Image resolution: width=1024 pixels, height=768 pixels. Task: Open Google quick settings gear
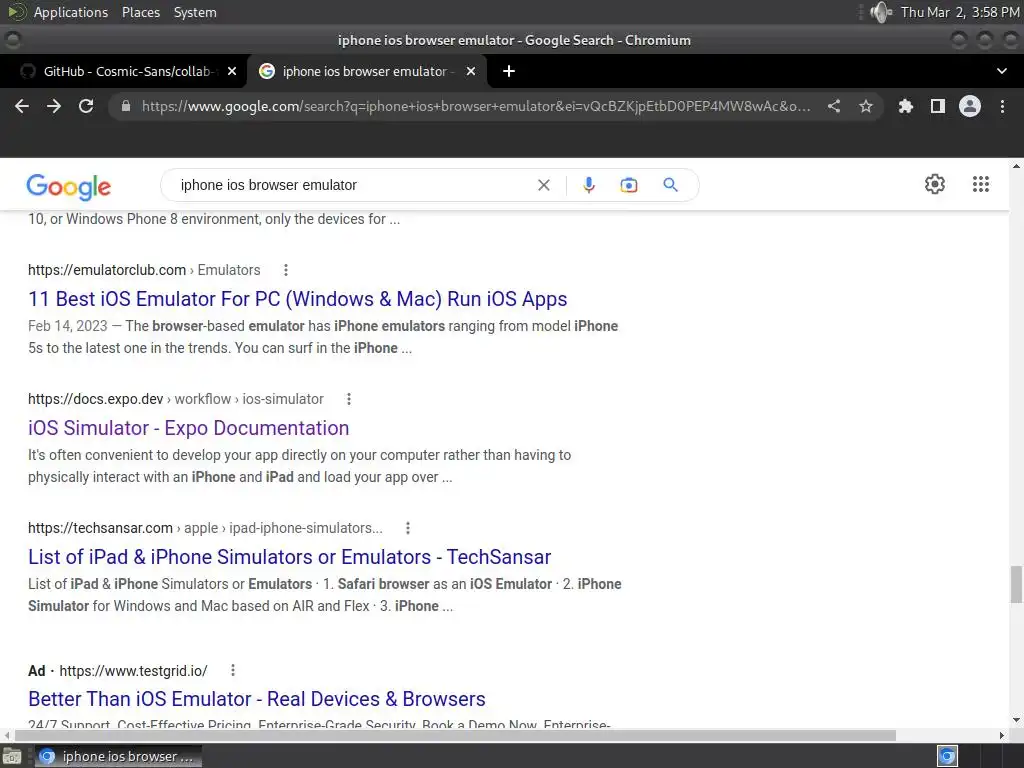(x=935, y=184)
